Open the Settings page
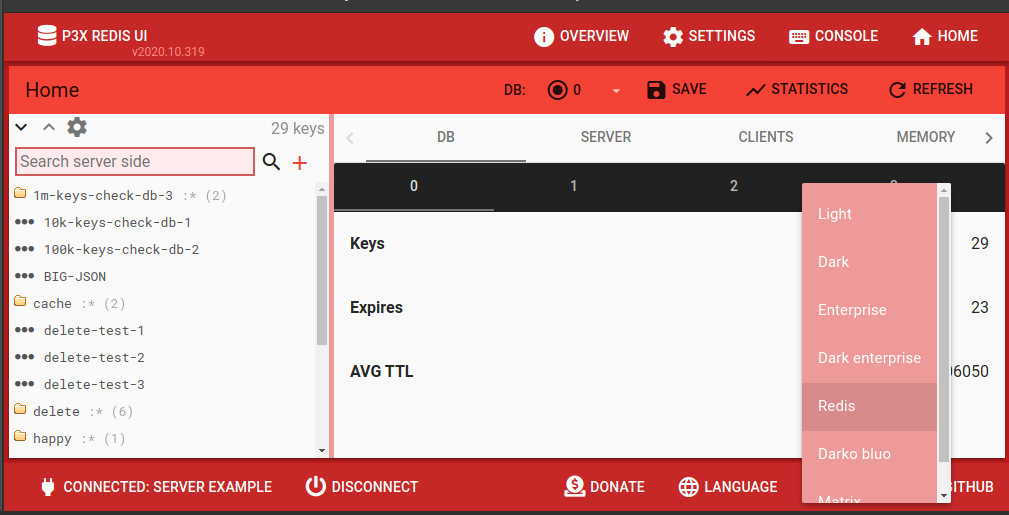This screenshot has width=1009, height=515. pyautogui.click(x=709, y=36)
